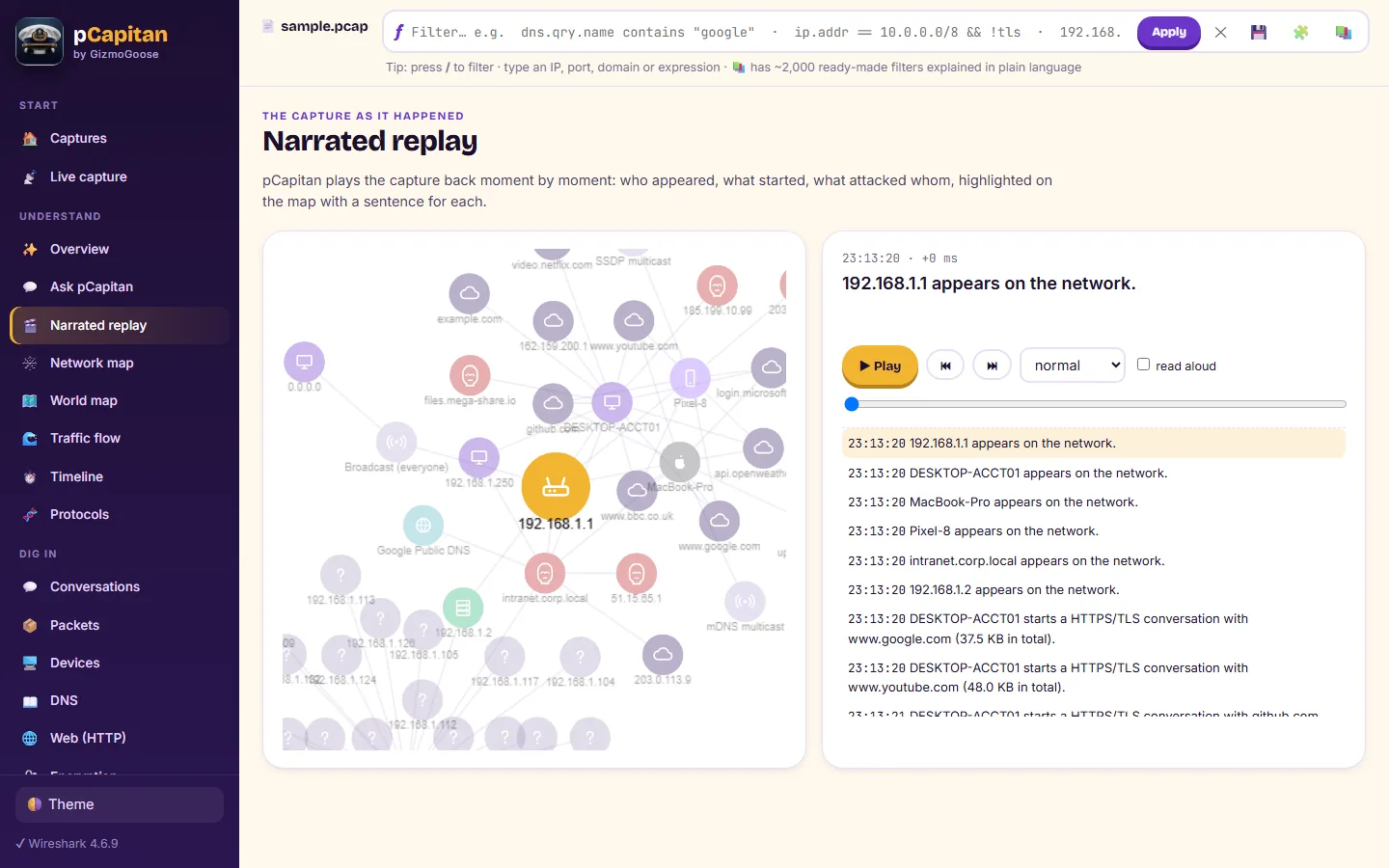This screenshot has height=868, width=1389.
Task: Select the intranet.corp.local node icon
Action: tap(545, 574)
